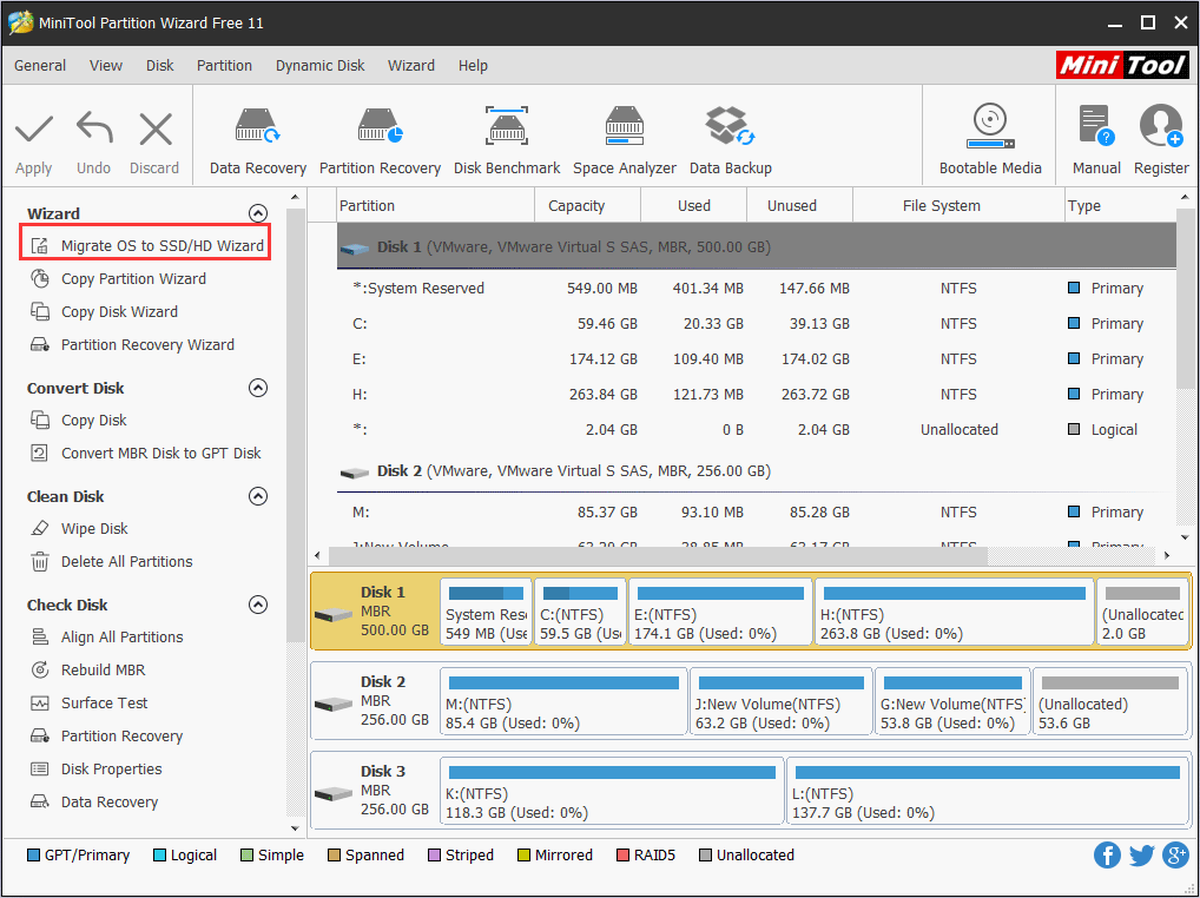The width and height of the screenshot is (1200, 898).
Task: Sort by File System column header
Action: pyautogui.click(x=959, y=206)
